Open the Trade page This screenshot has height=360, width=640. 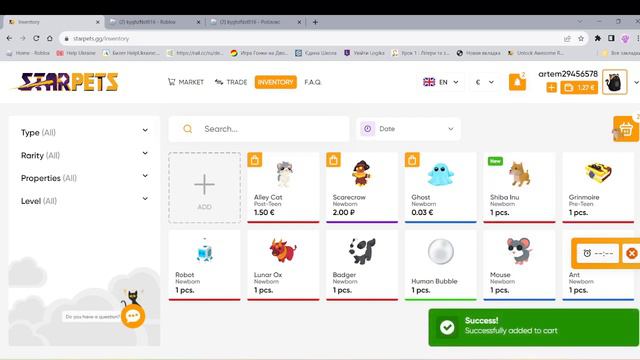[231, 82]
